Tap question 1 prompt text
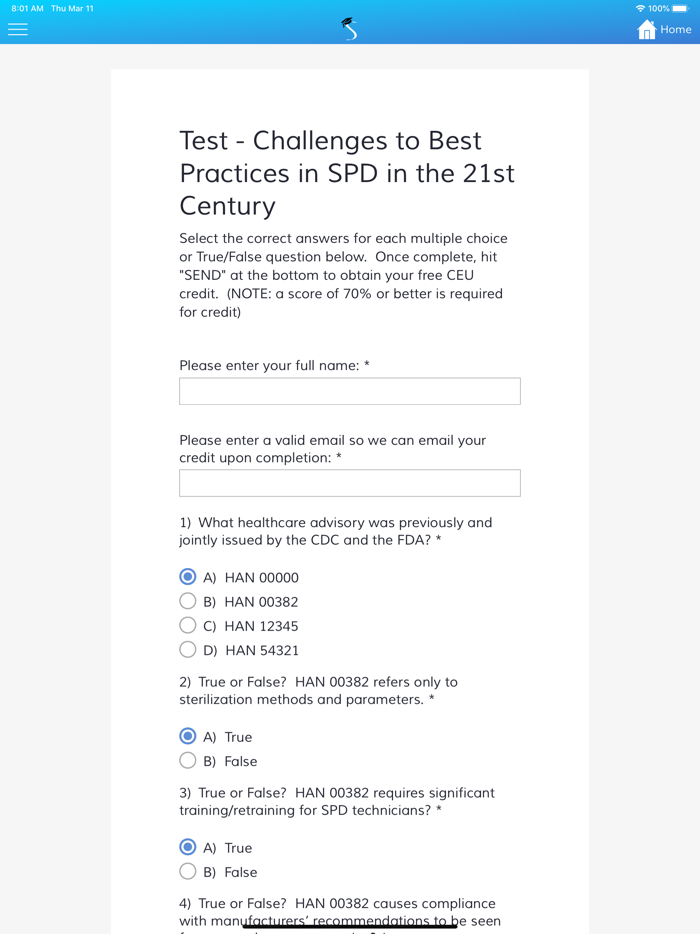This screenshot has height=934, width=700. pyautogui.click(x=336, y=531)
